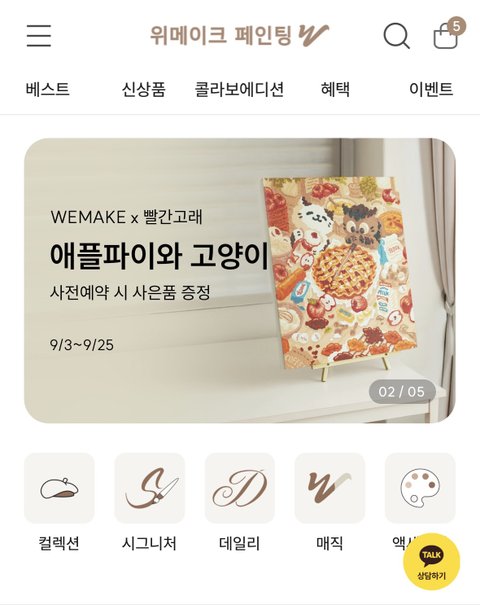Viewport: 480px width, 605px height.
Task: Click the 02 / 05 slide indicator
Action: point(402,392)
